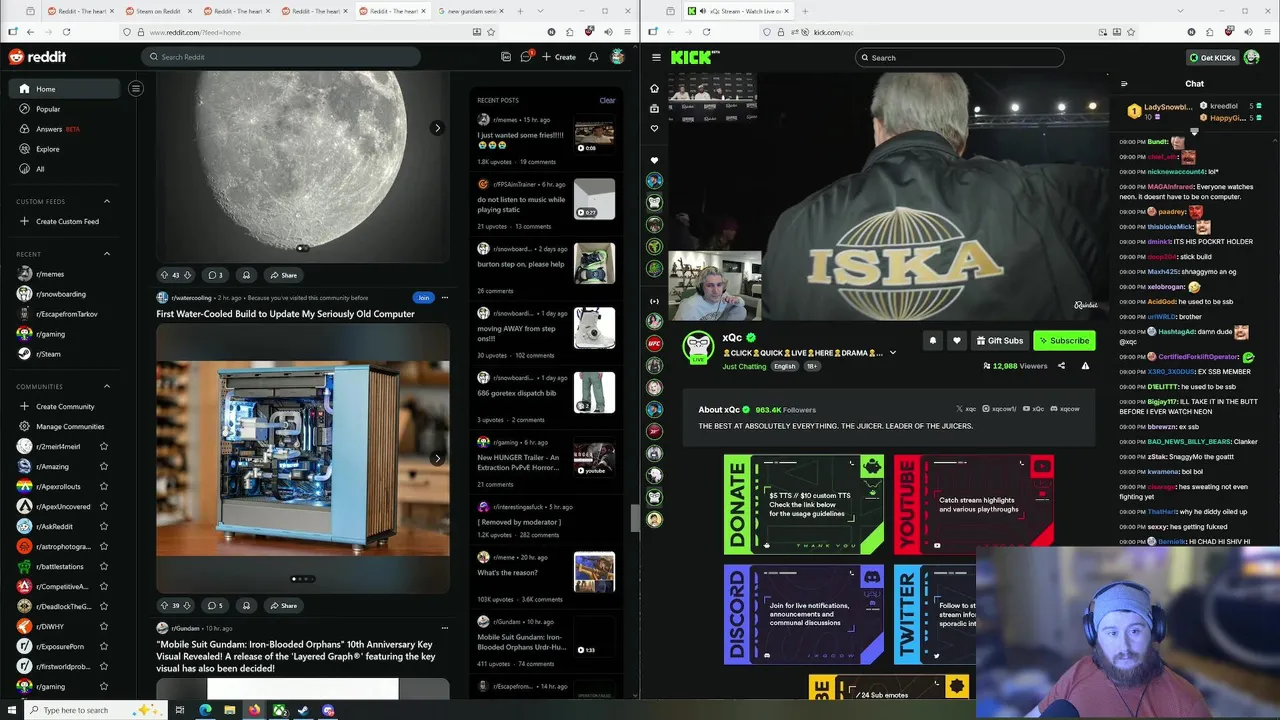Open Discord from Windows taskbar

click(x=328, y=710)
